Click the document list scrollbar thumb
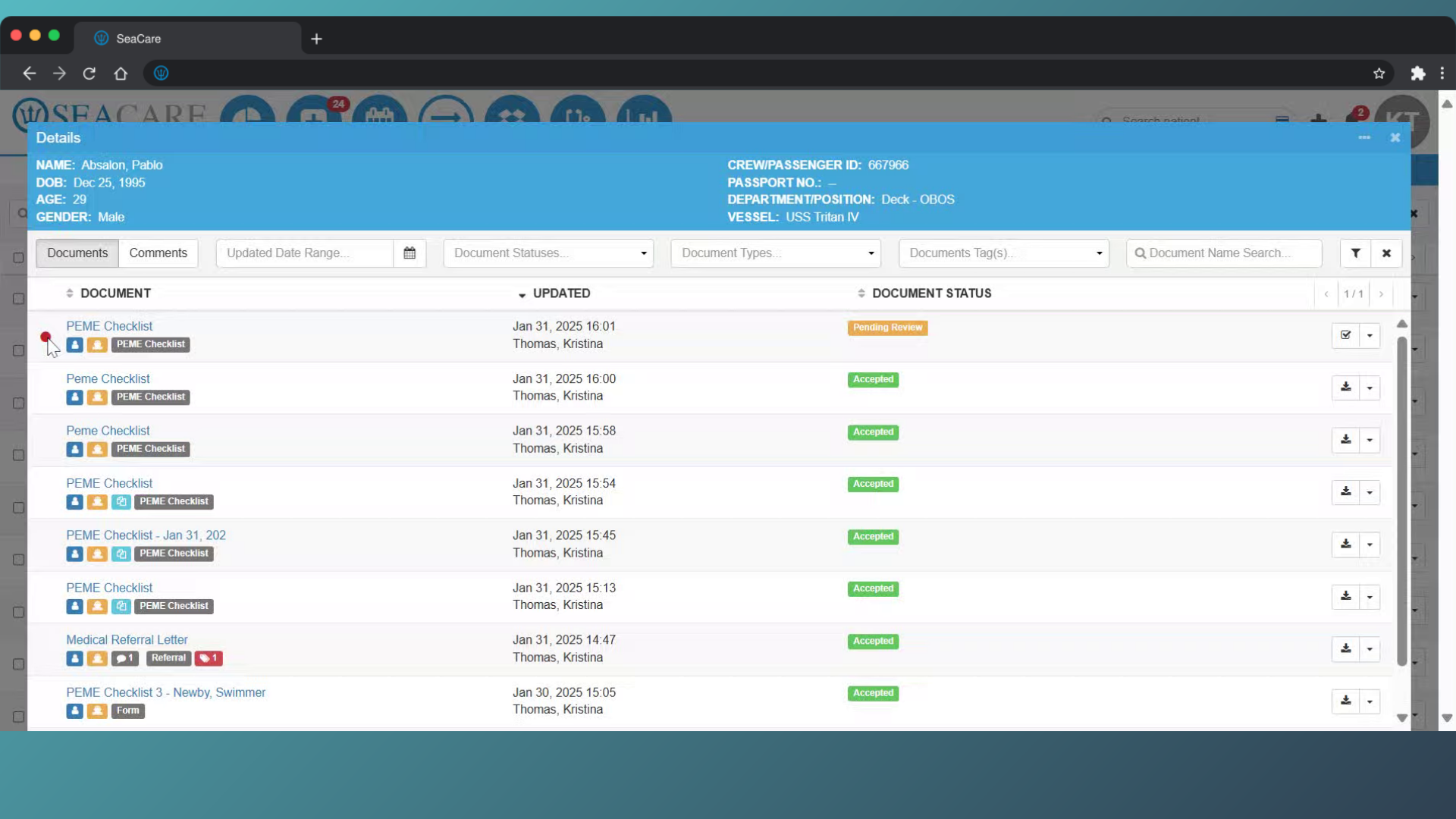This screenshot has width=1456, height=819. pos(1402,500)
